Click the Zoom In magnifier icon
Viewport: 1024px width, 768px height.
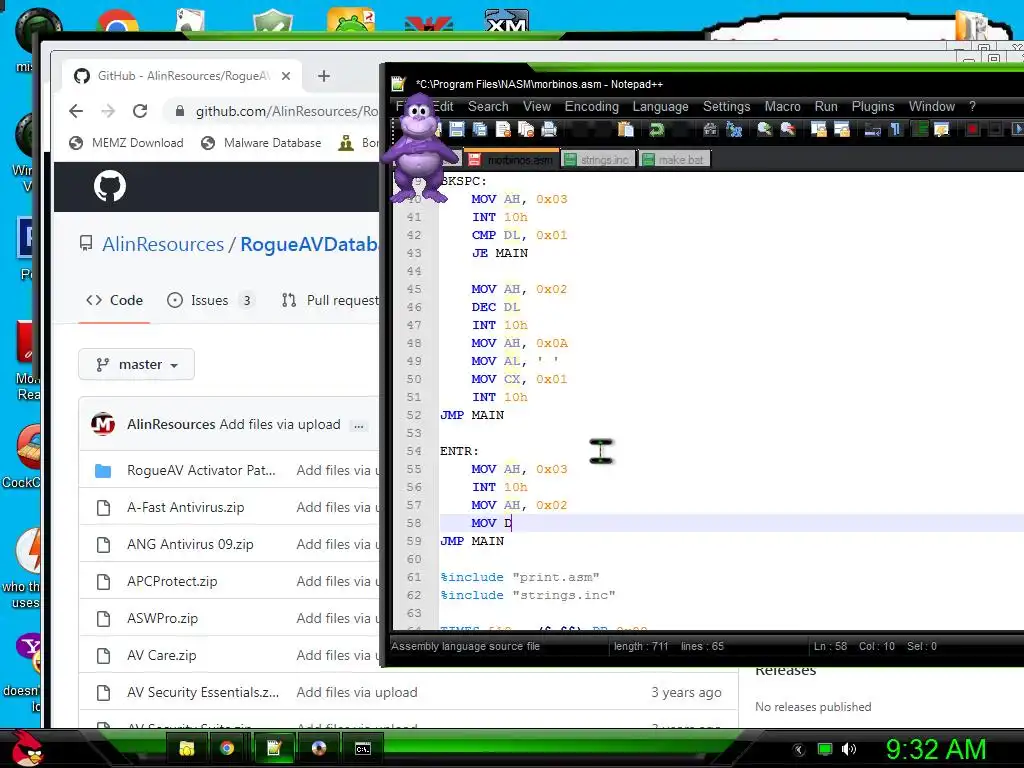765,129
